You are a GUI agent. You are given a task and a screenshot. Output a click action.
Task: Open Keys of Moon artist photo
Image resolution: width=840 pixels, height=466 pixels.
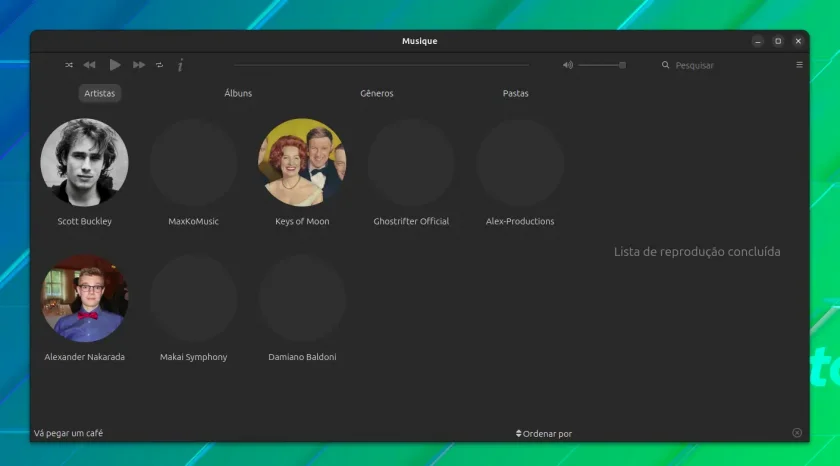coord(302,162)
